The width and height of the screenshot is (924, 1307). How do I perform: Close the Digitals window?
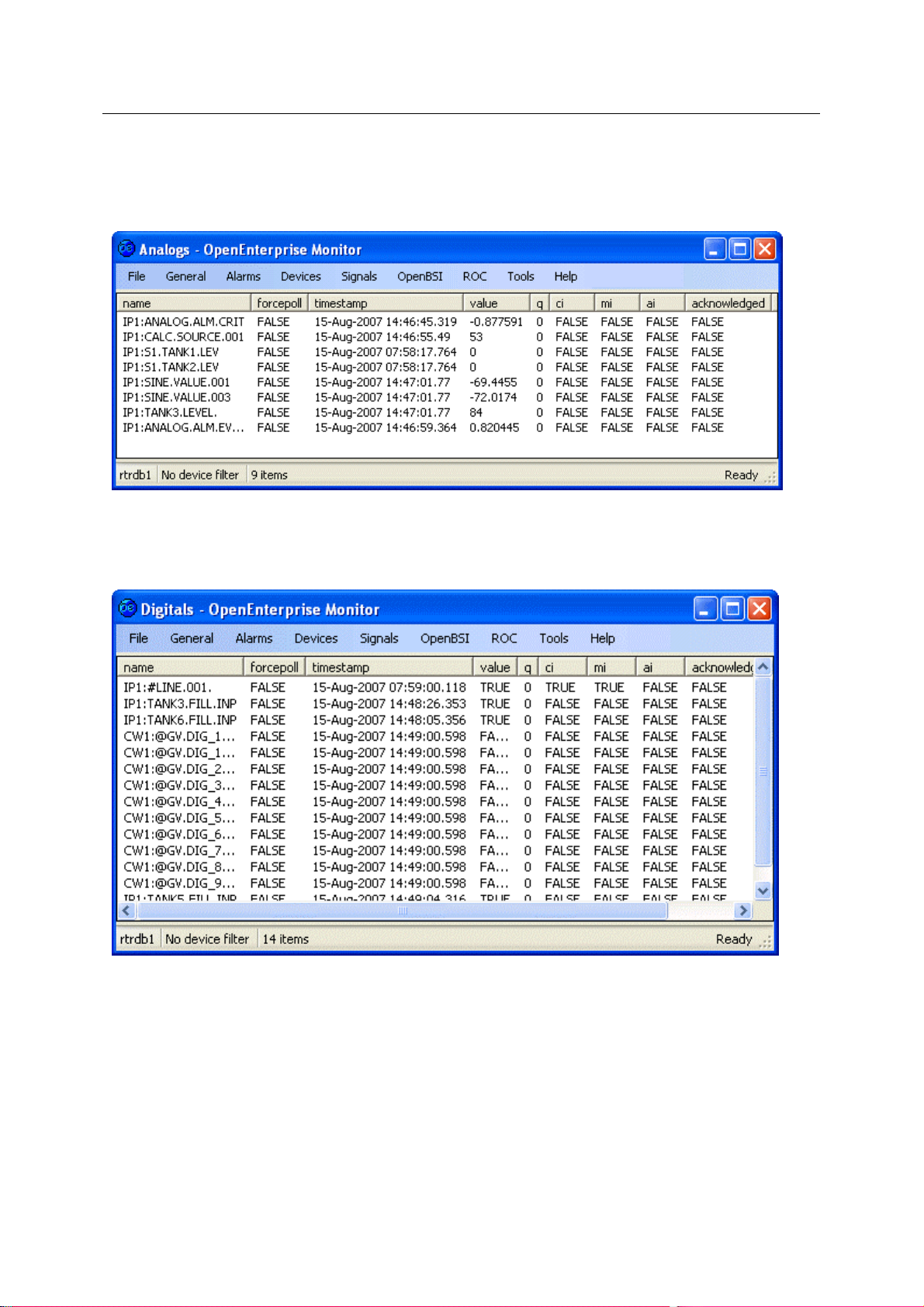(x=760, y=609)
